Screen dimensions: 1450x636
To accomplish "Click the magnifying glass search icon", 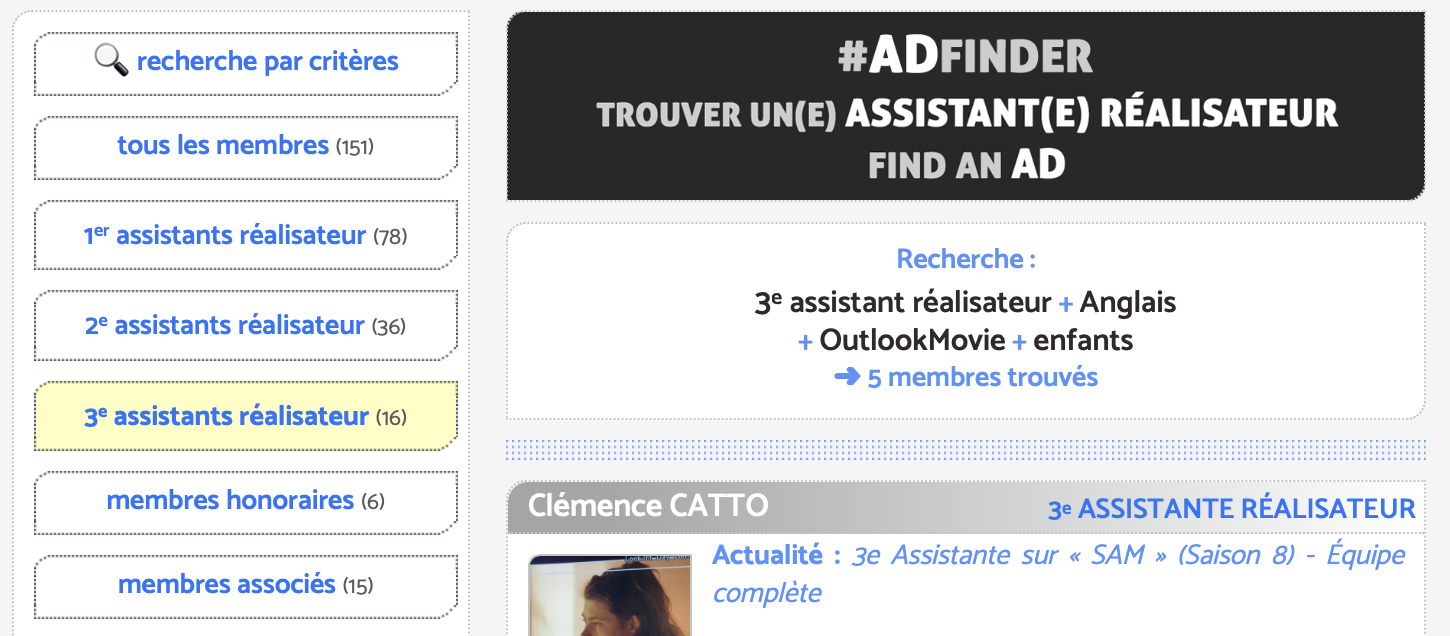I will [x=111, y=61].
